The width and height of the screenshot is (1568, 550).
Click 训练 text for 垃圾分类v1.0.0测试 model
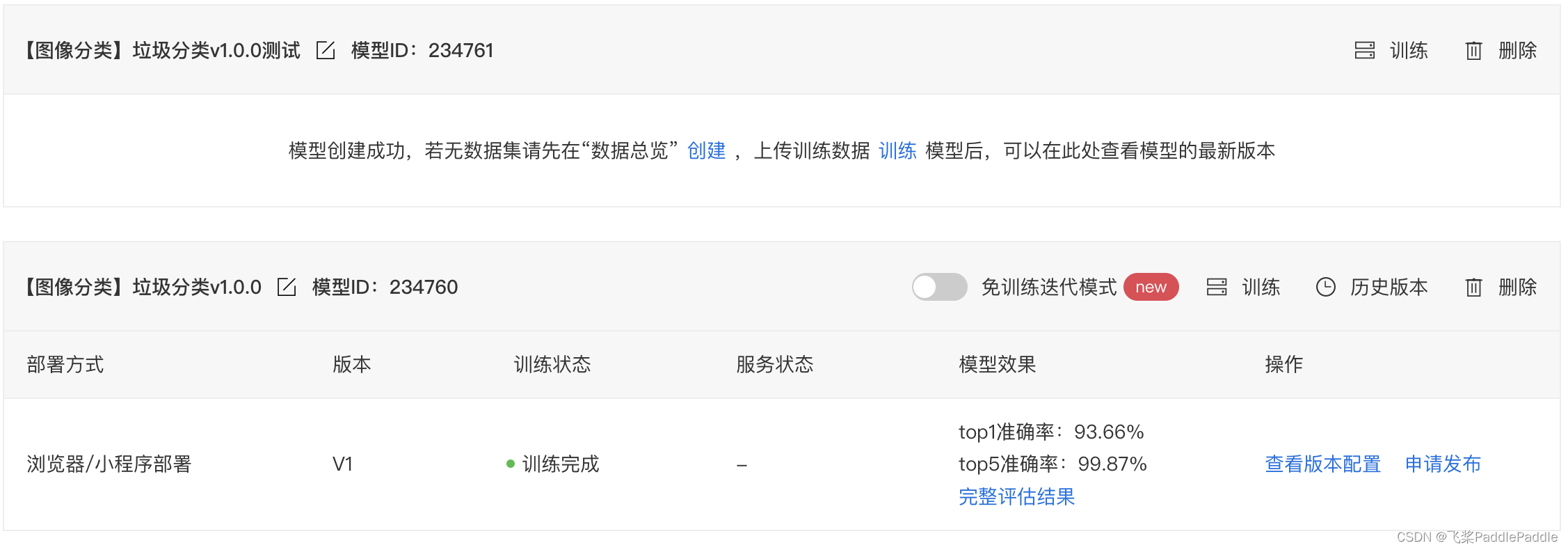tap(1409, 51)
